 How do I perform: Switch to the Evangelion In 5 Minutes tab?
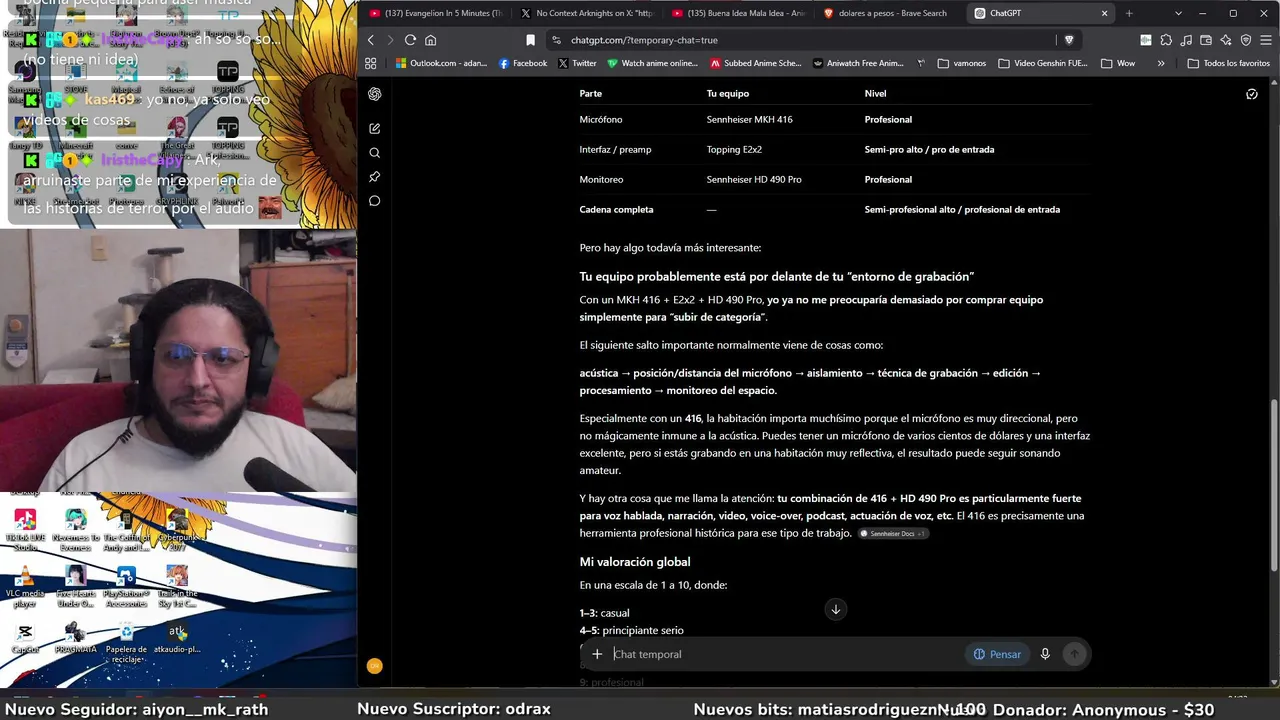click(436, 13)
